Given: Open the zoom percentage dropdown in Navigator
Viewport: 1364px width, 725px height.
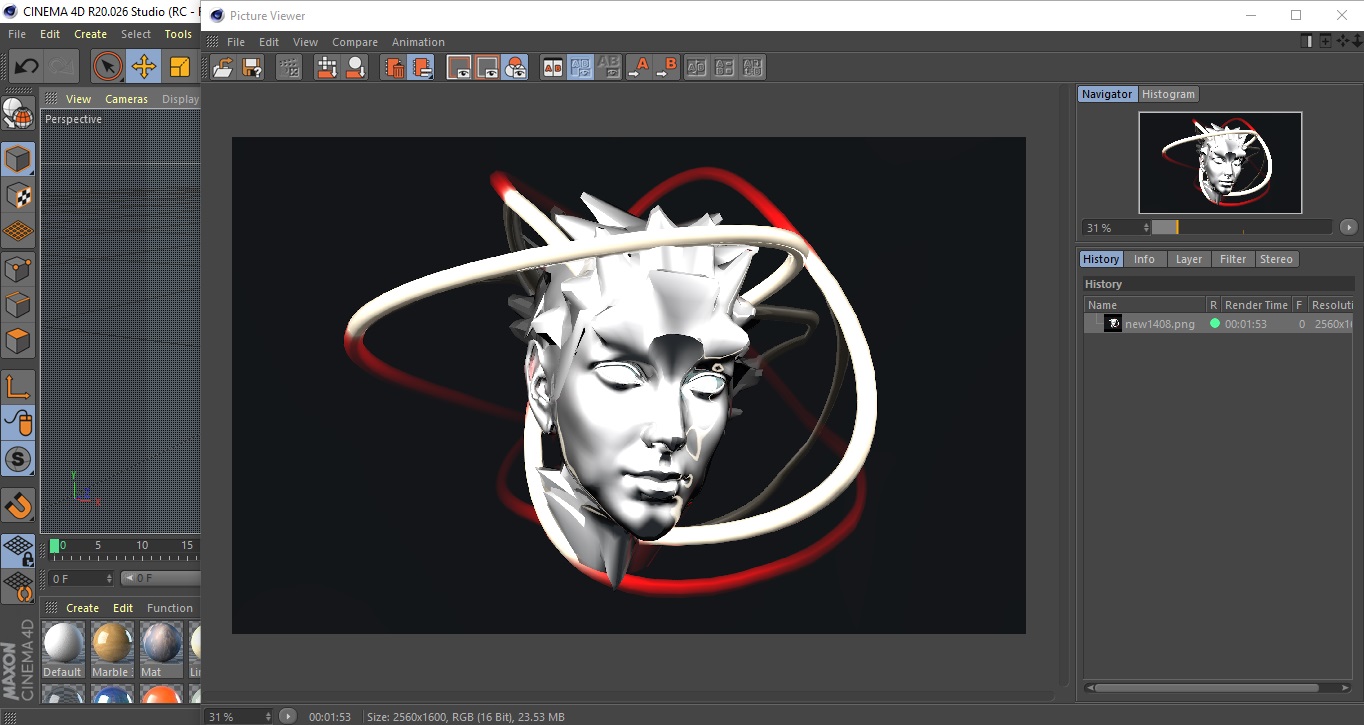Looking at the screenshot, I should click(x=1115, y=228).
